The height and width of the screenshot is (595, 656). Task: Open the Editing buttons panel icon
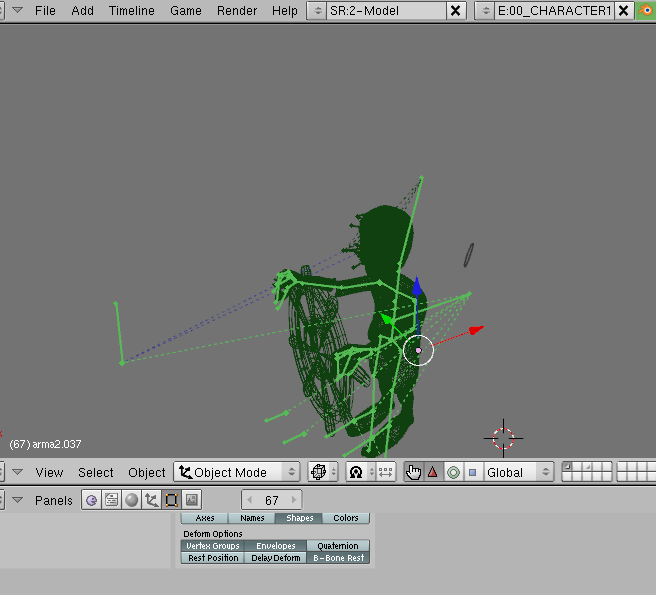[x=172, y=500]
